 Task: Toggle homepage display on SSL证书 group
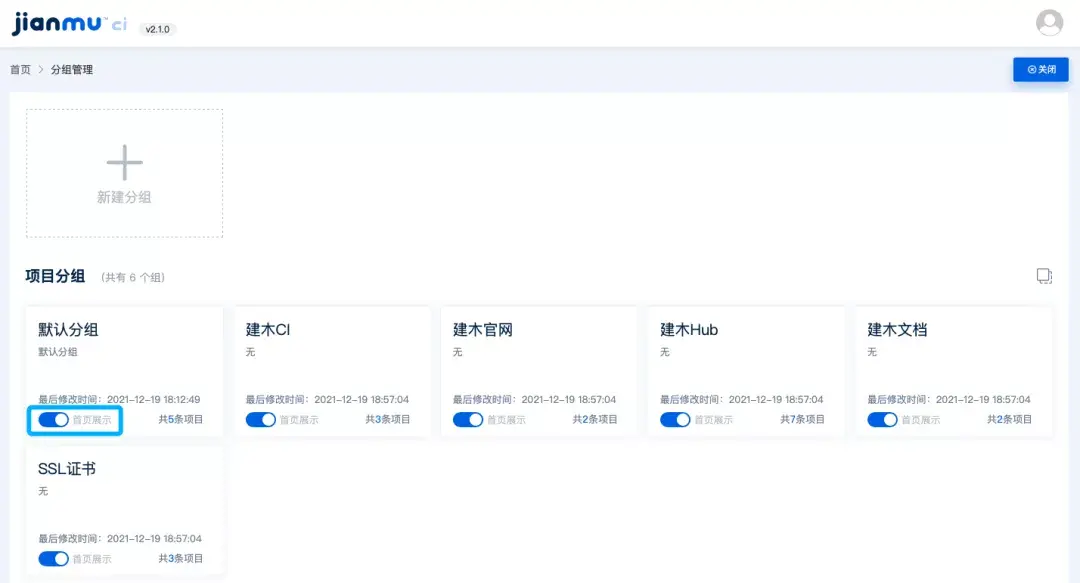point(54,559)
